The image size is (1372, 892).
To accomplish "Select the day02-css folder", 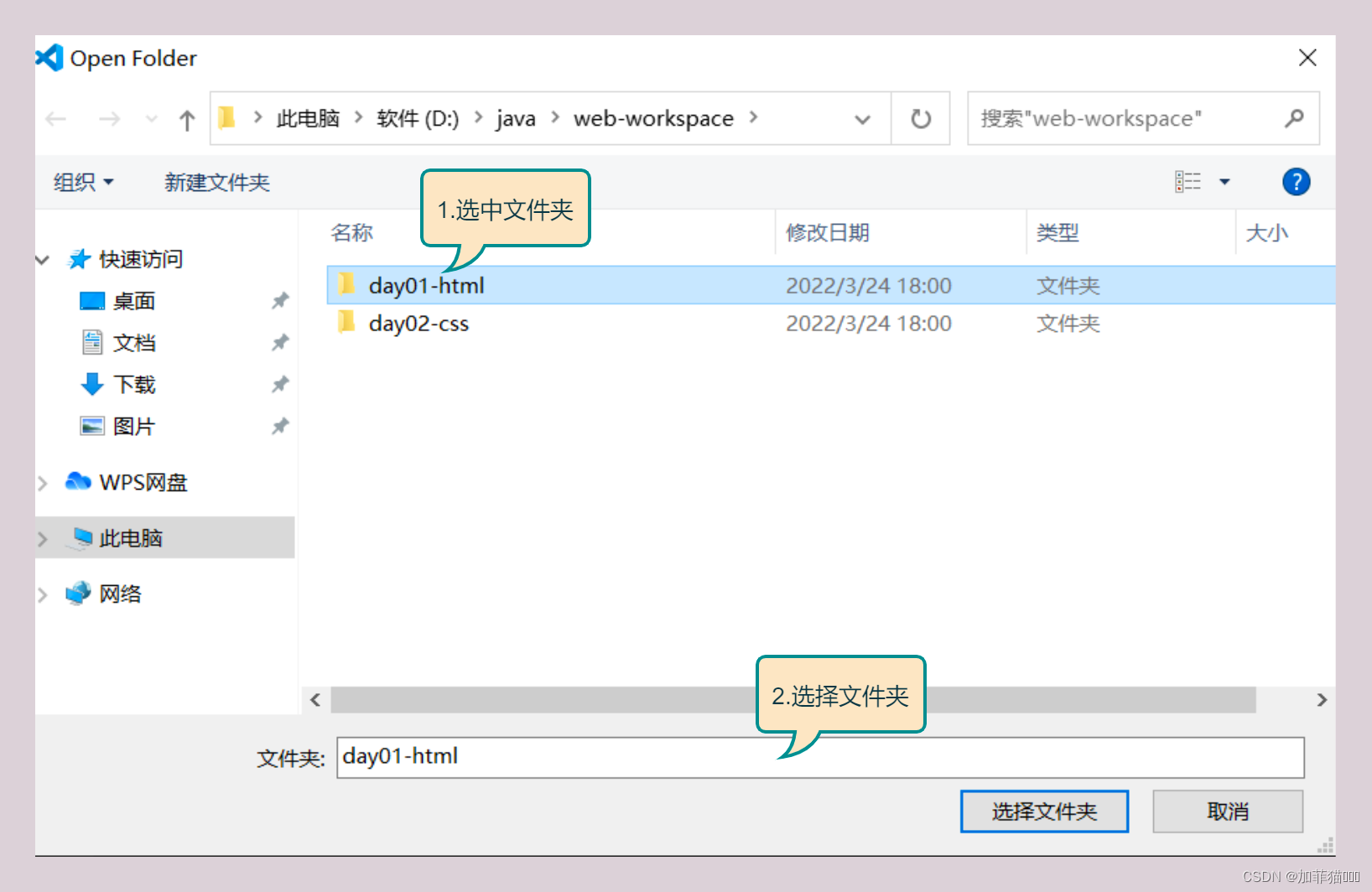I will coord(830,323).
